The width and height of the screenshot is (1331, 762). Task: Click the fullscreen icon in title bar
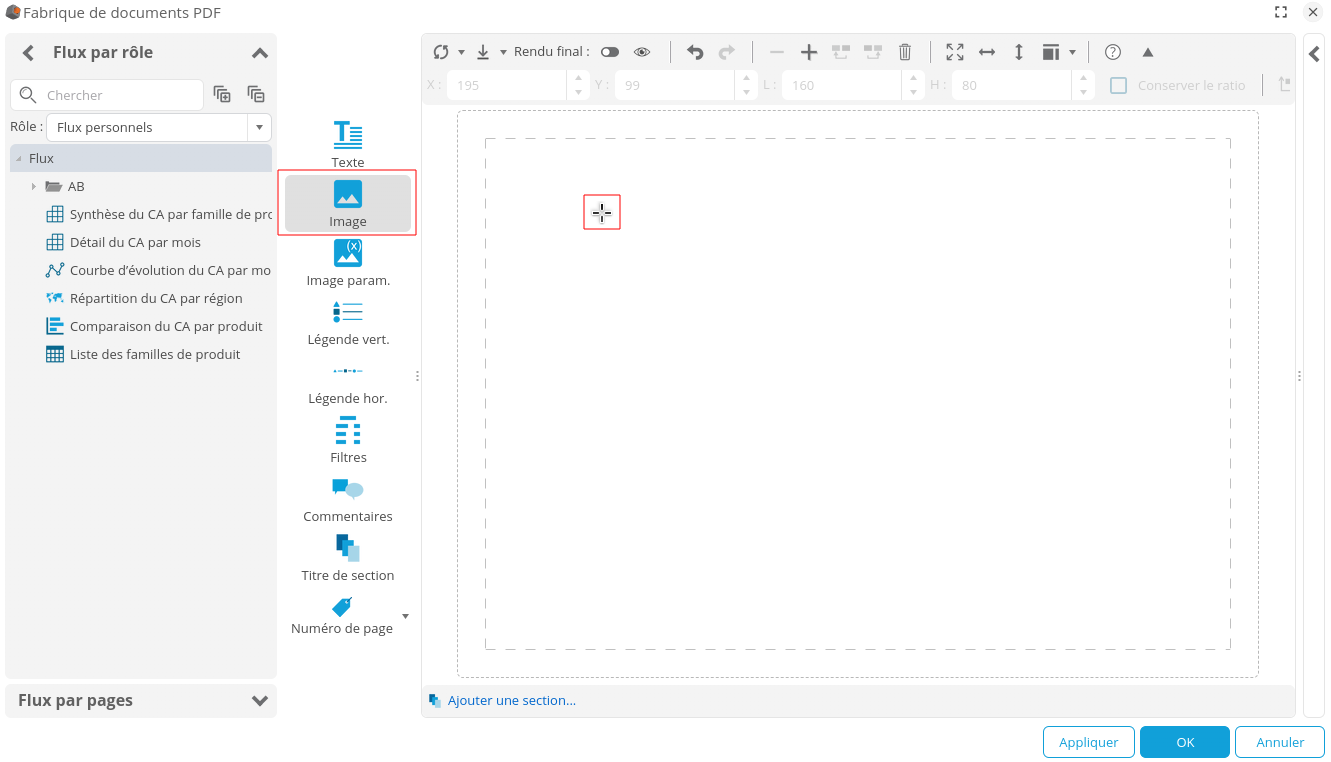tap(1281, 12)
